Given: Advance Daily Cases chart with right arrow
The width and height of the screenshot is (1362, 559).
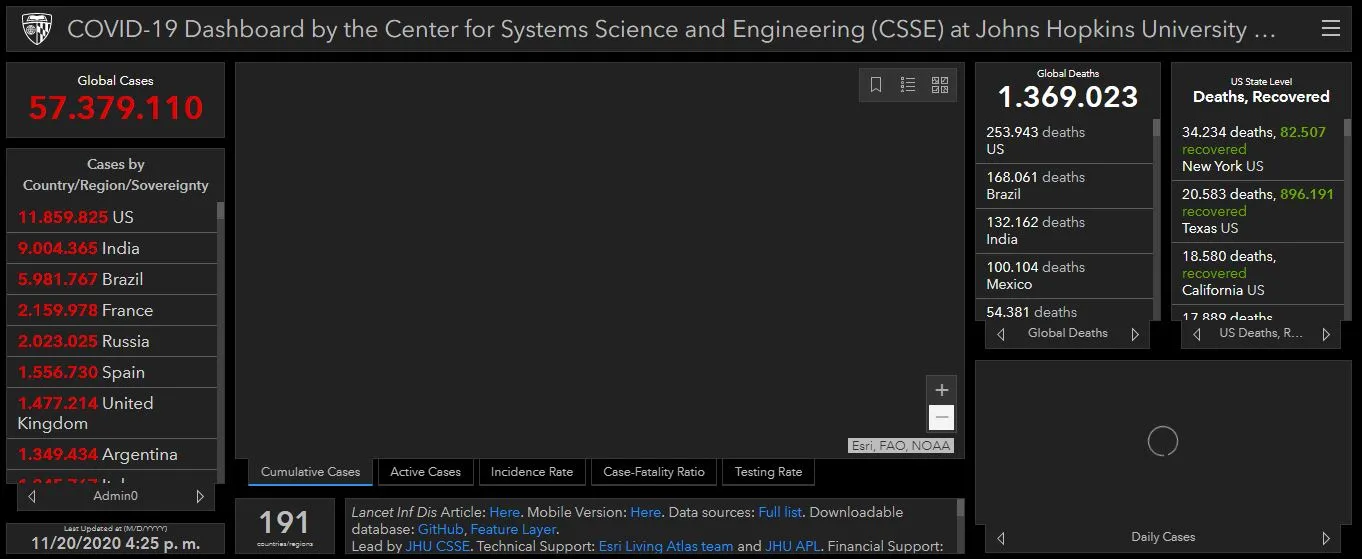Looking at the screenshot, I should tap(1326, 538).
